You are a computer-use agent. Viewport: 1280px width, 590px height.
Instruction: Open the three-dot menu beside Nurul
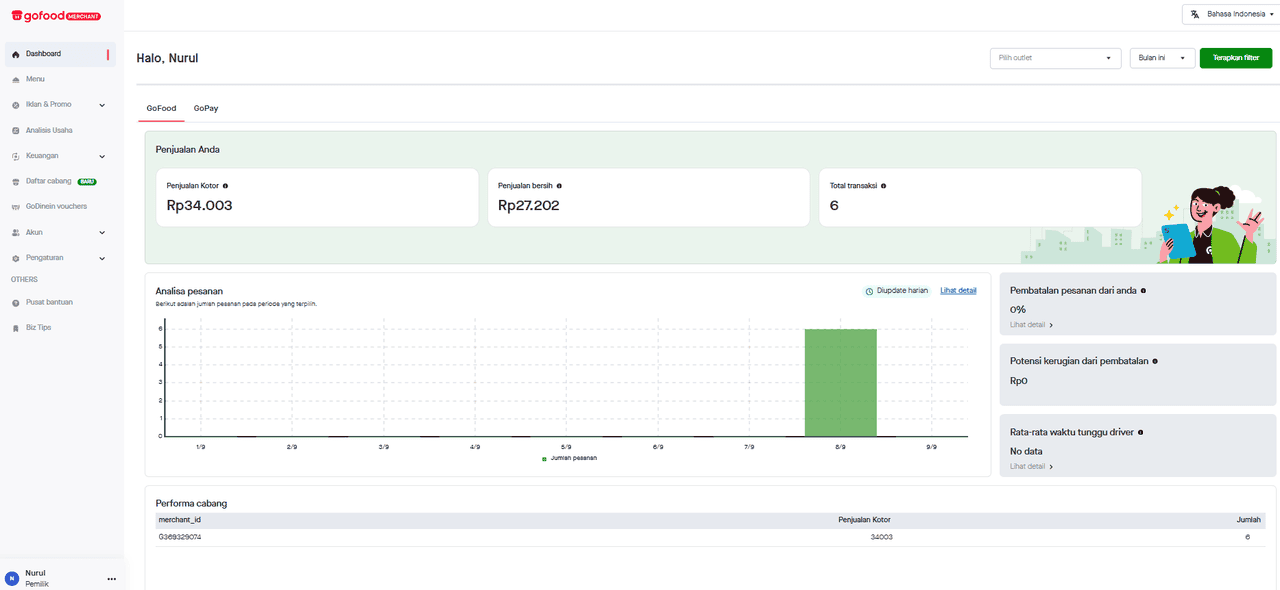pos(112,579)
